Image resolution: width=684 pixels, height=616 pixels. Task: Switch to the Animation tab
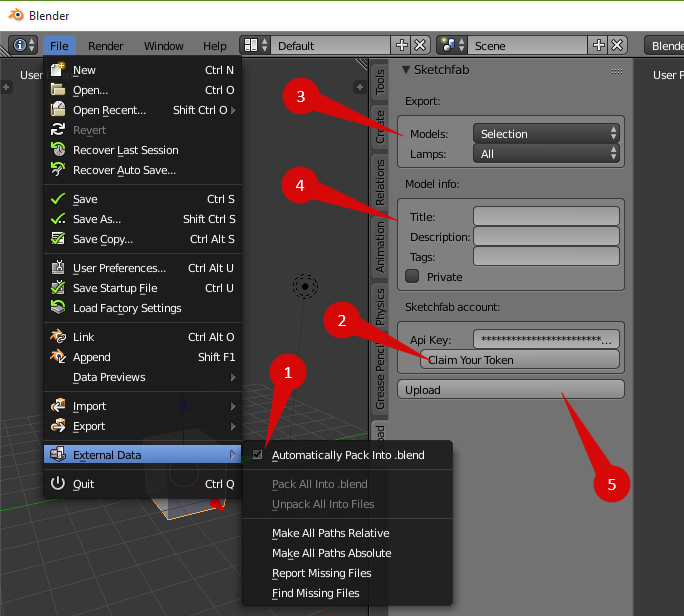pos(380,247)
